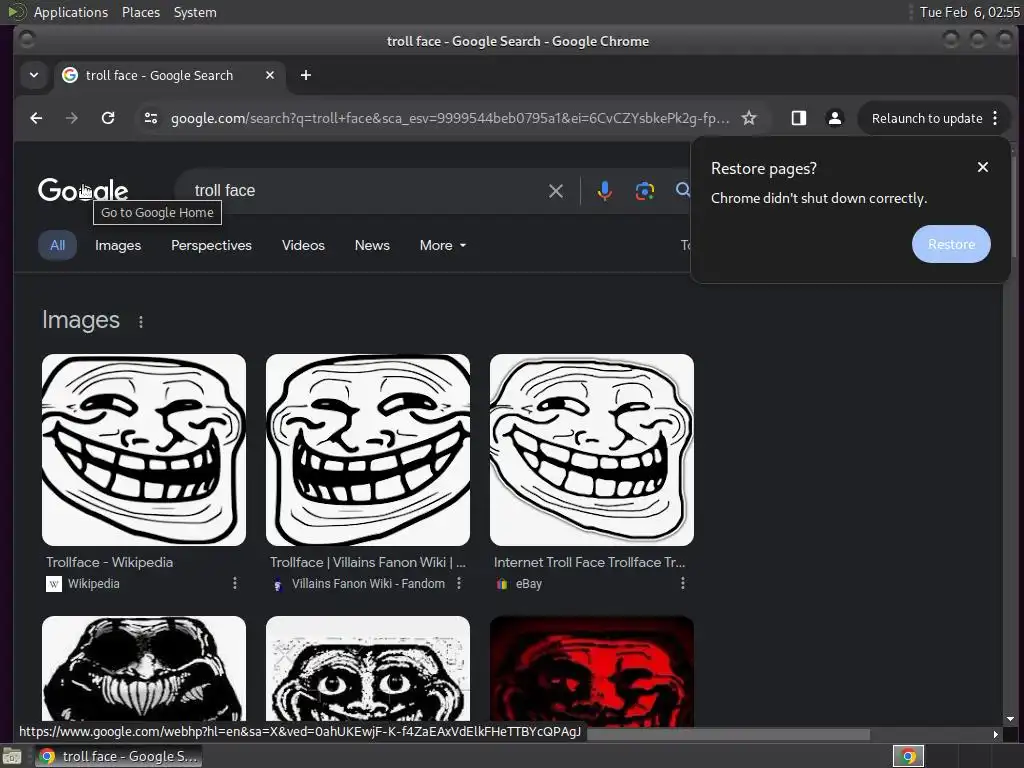Screen dimensions: 1024x768
Task: Search by image with Google Lens
Action: (x=645, y=191)
